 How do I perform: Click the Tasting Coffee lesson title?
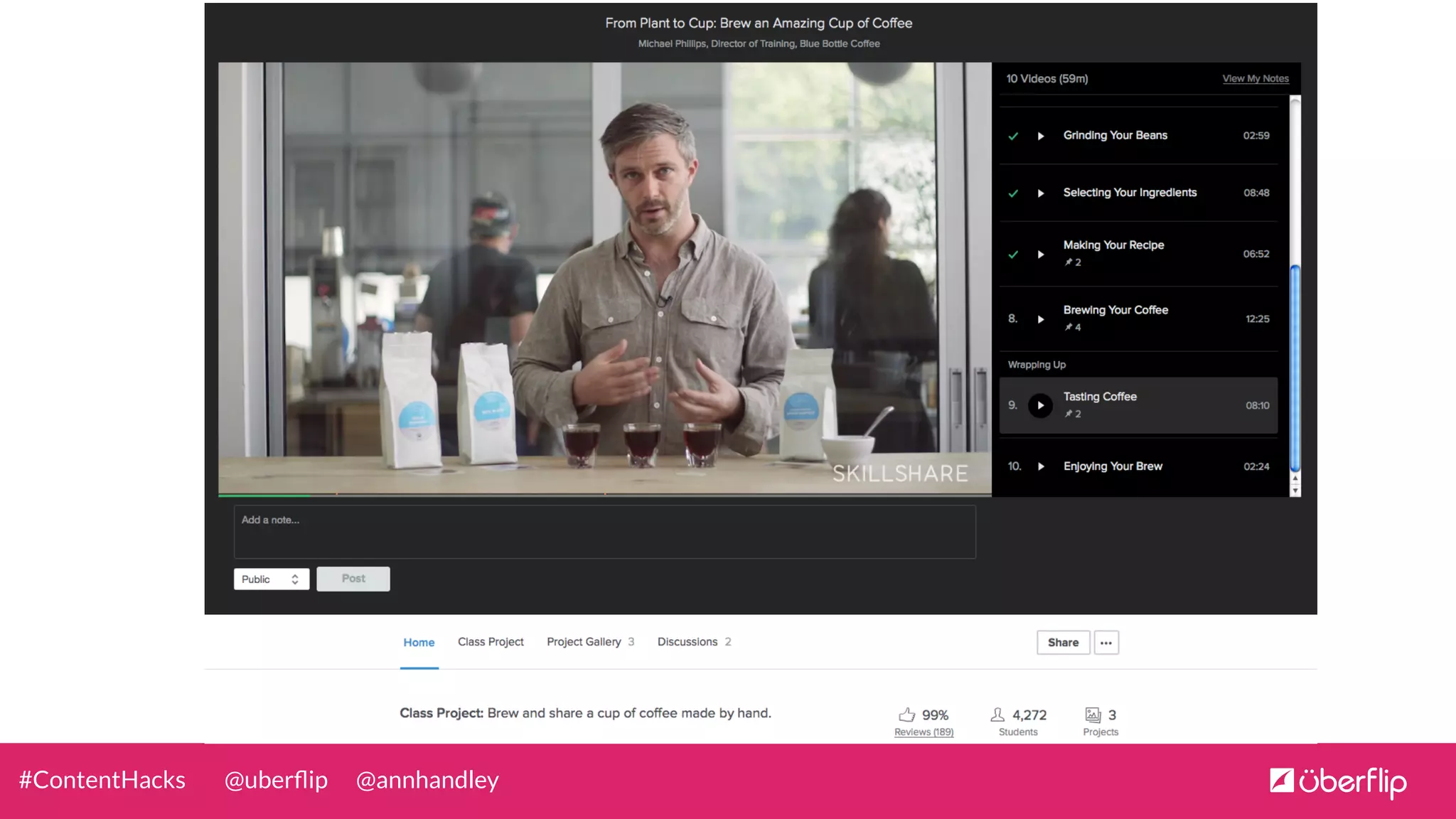coord(1100,397)
